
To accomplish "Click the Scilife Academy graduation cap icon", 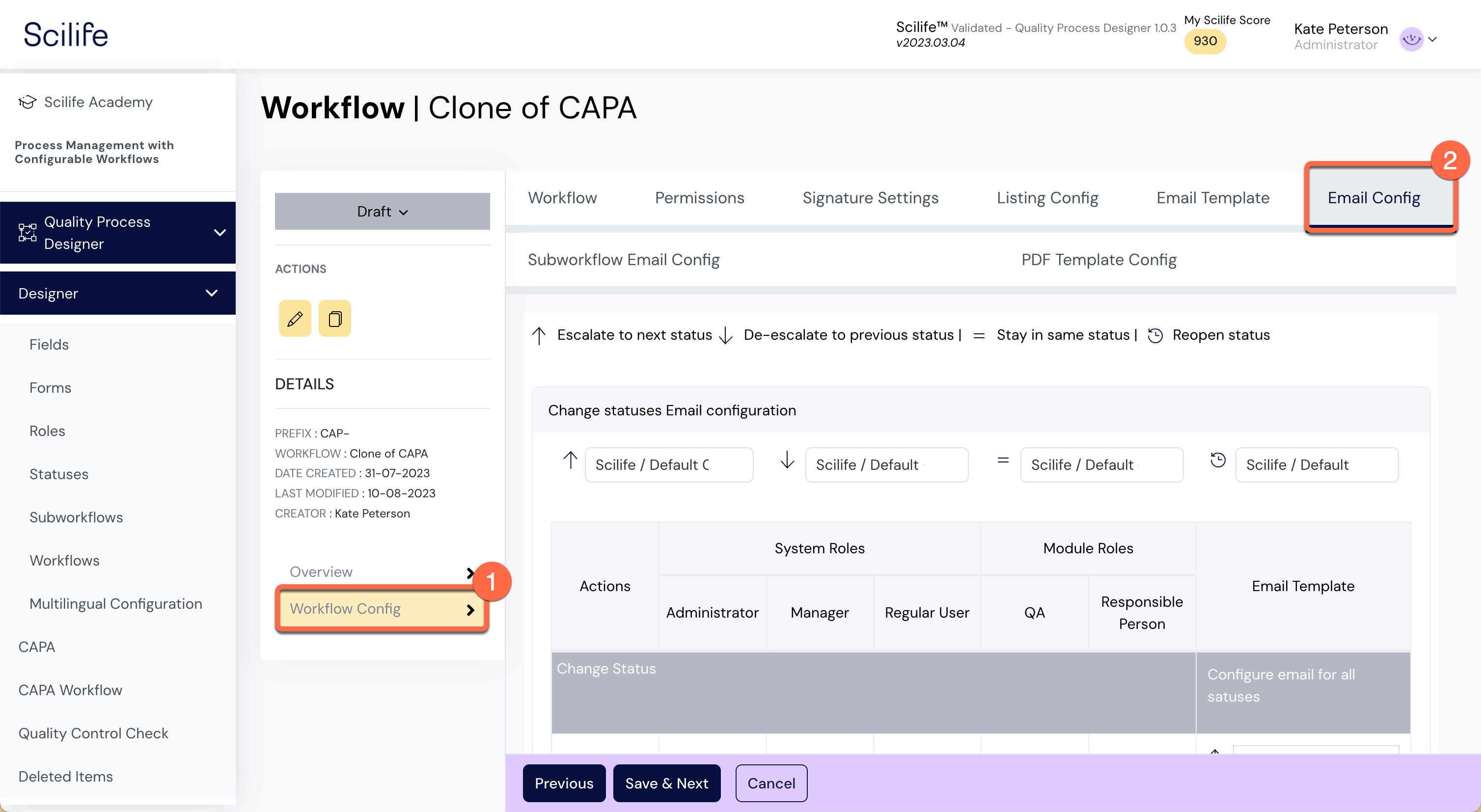I will pos(27,102).
